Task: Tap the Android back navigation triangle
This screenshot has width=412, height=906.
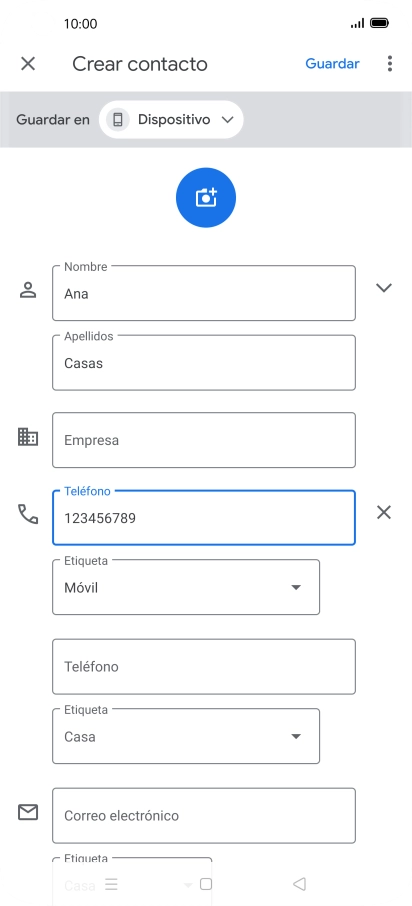Action: 299,883
